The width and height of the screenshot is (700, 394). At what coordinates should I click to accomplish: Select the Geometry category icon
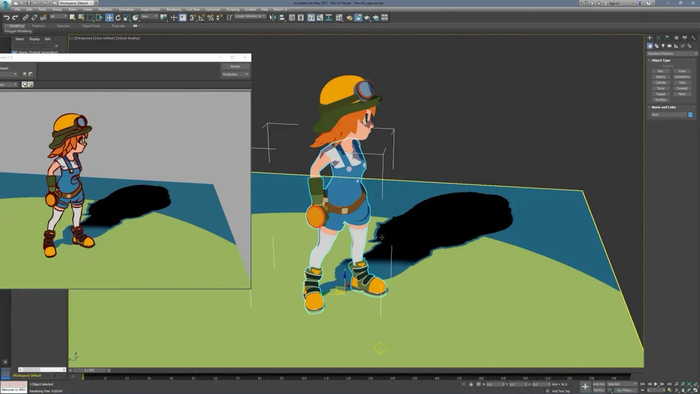pyautogui.click(x=650, y=46)
